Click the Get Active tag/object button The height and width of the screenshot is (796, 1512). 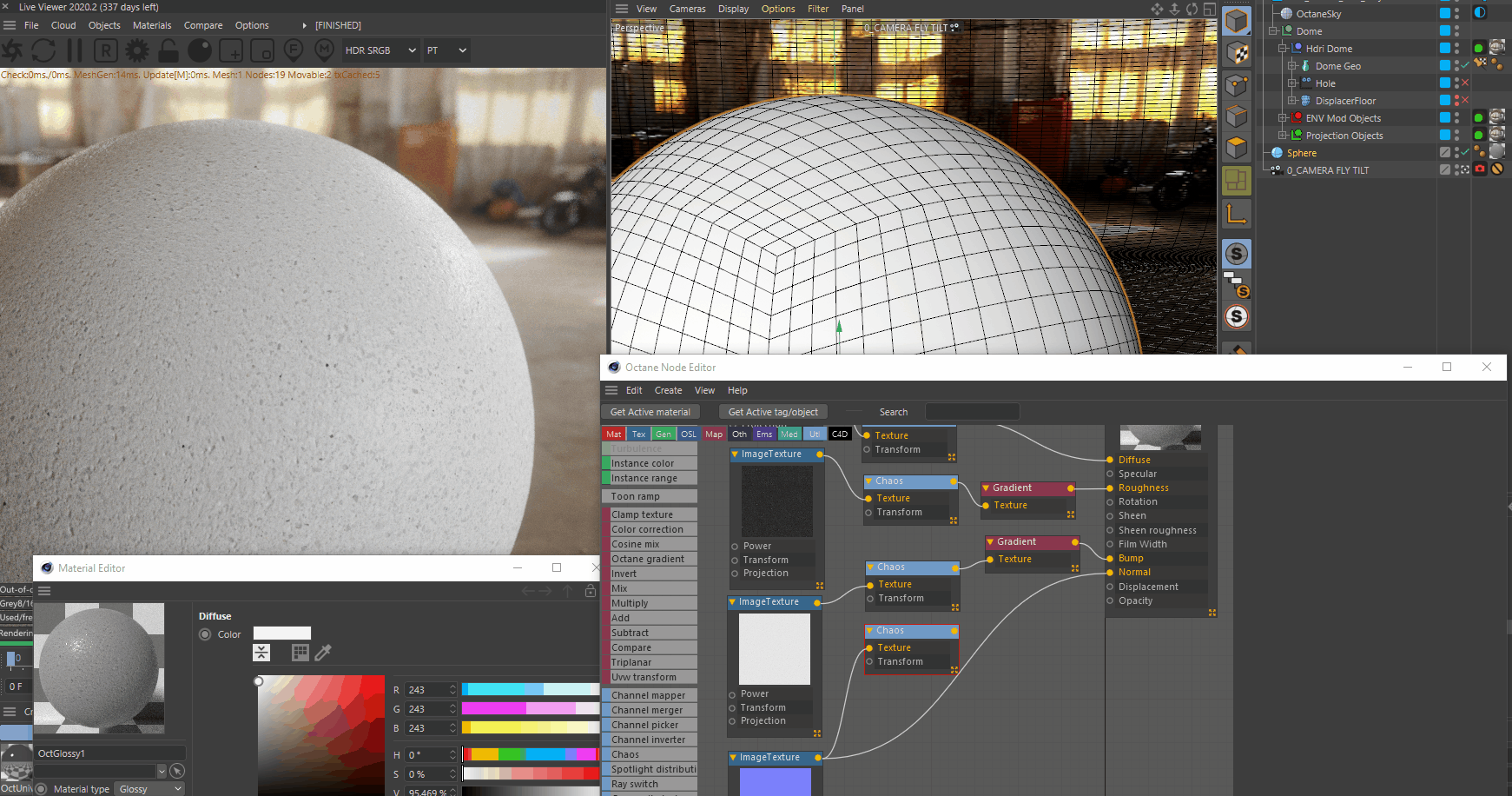click(773, 412)
